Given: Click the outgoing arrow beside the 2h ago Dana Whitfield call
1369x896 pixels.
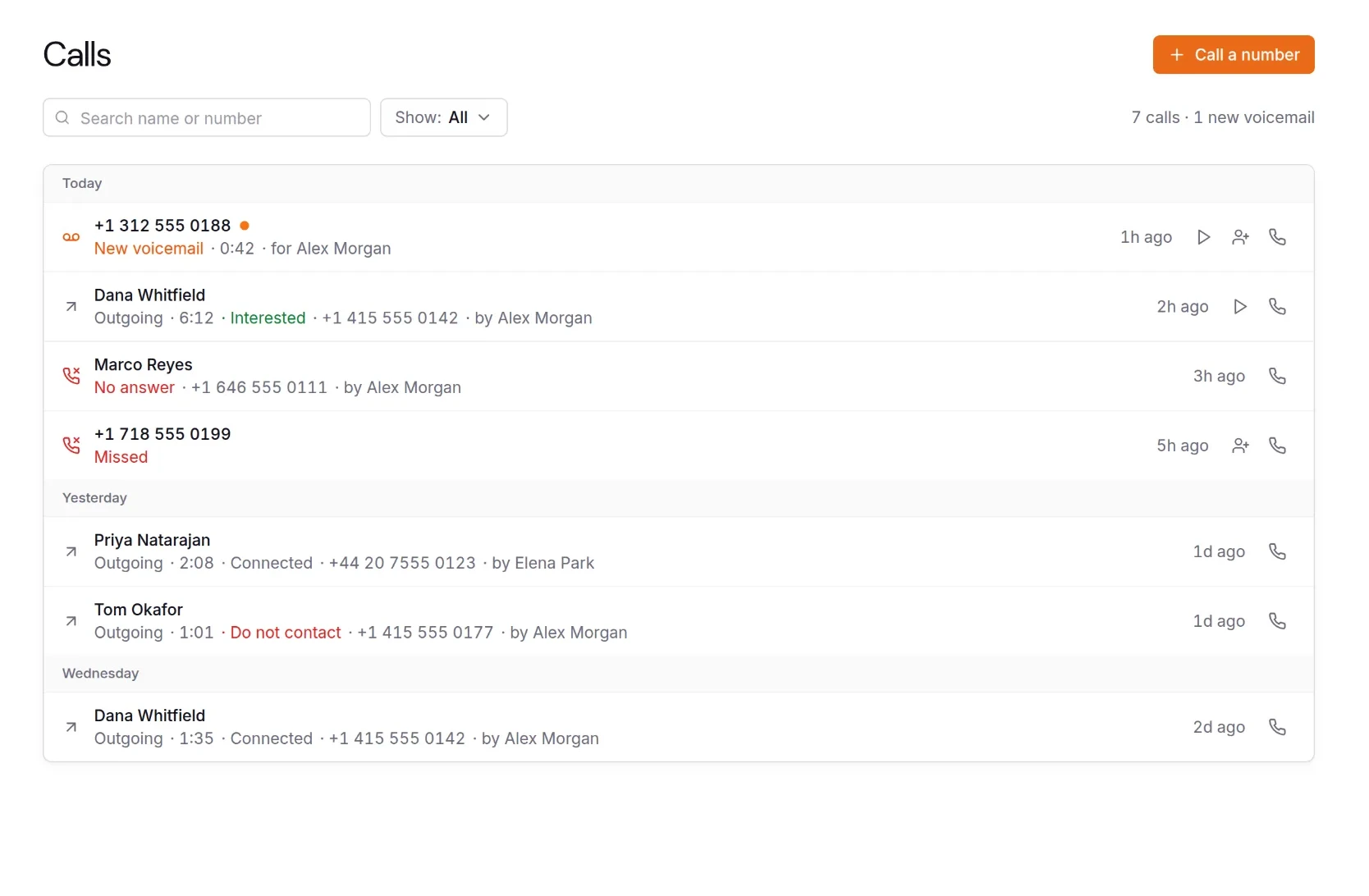Looking at the screenshot, I should 71,307.
